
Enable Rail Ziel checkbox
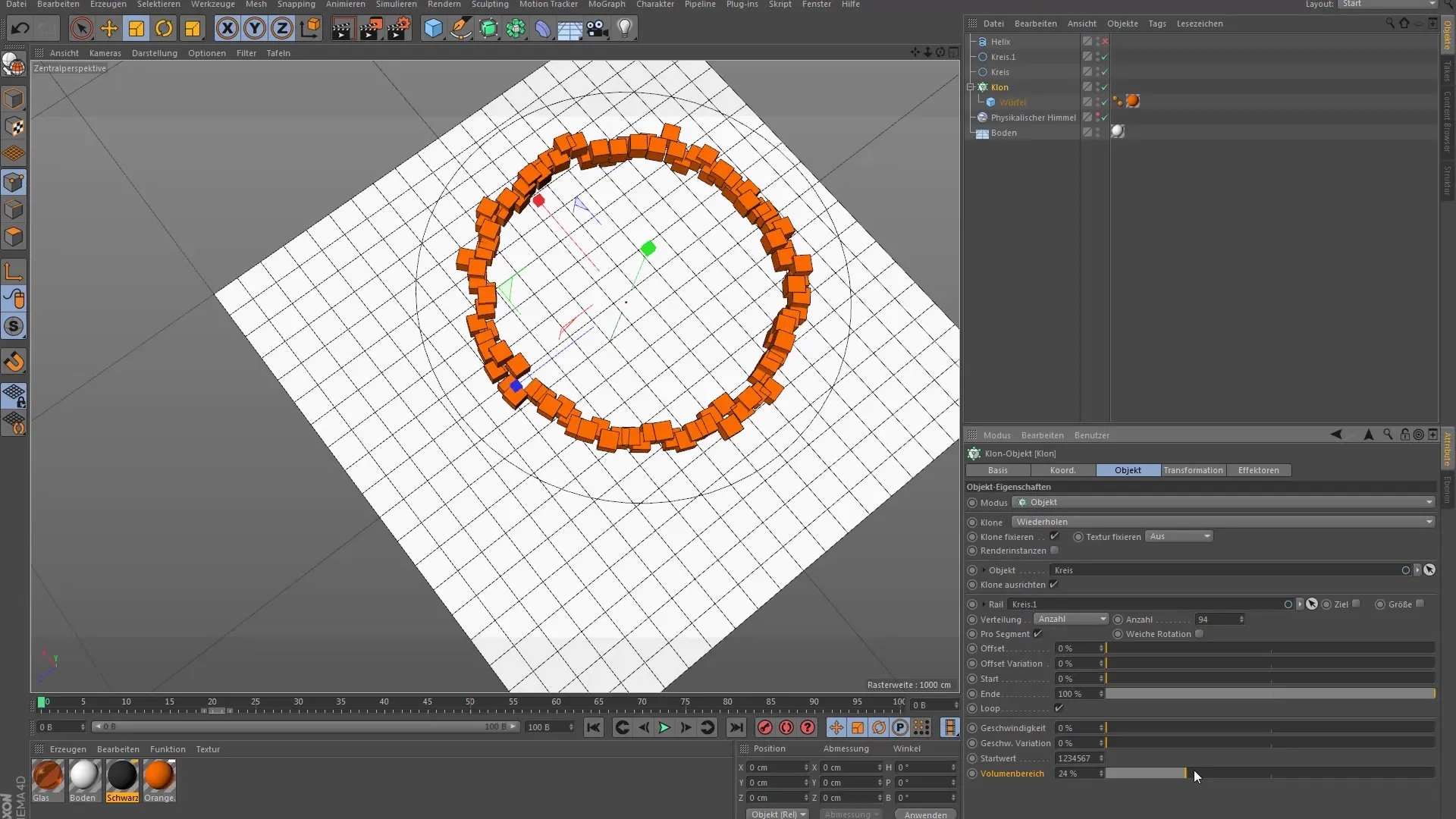(1356, 604)
